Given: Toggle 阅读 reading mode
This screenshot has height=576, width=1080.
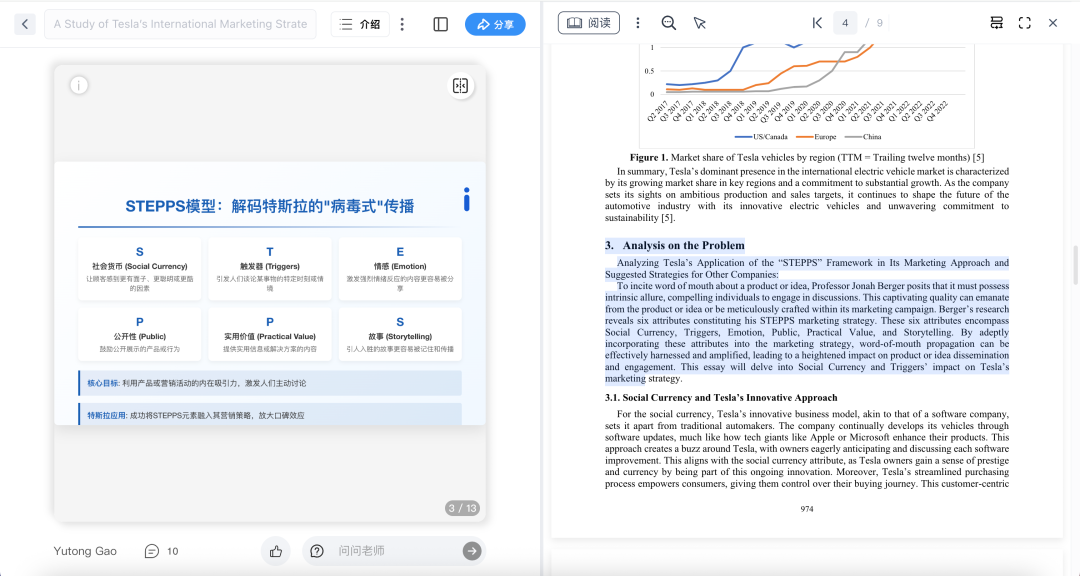Looking at the screenshot, I should (588, 22).
